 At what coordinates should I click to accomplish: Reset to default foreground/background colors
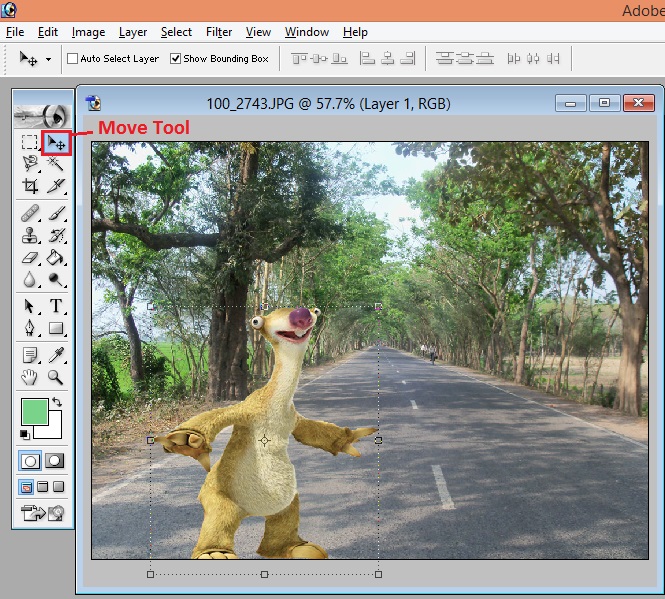pos(25,434)
